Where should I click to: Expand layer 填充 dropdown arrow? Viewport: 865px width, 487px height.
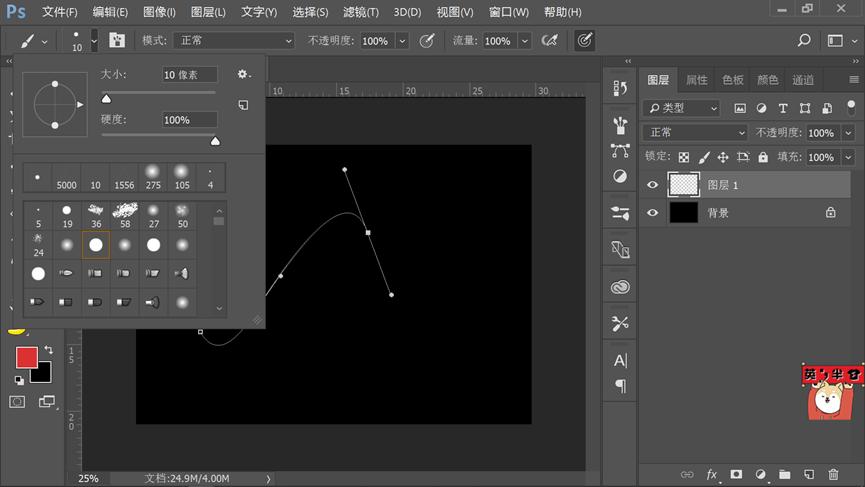point(848,158)
